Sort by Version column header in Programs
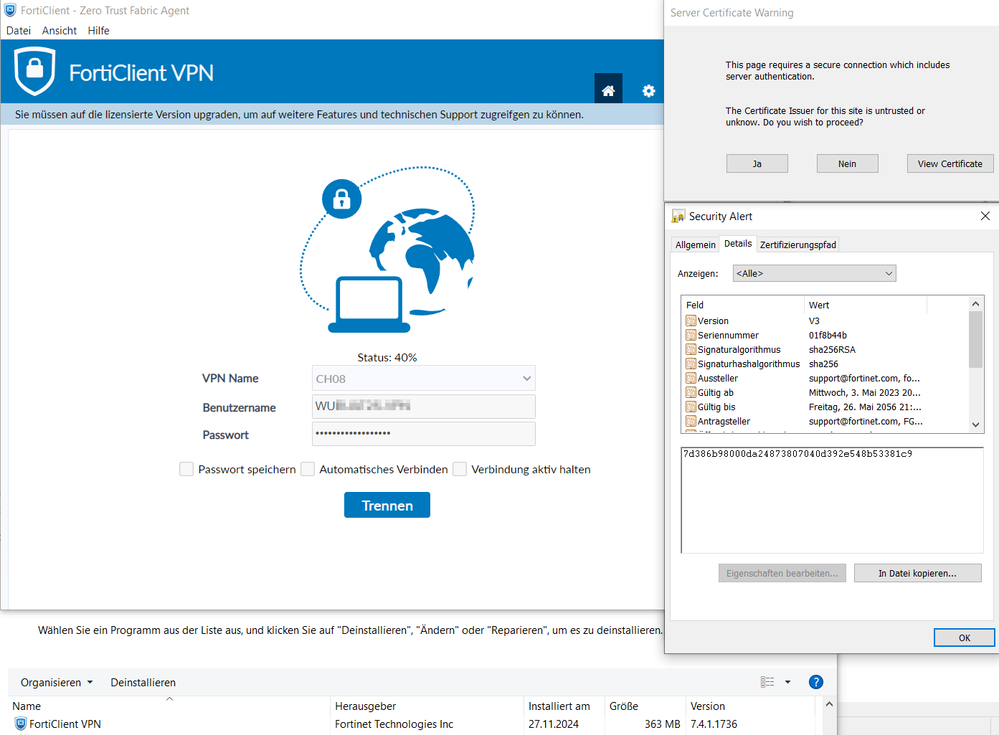 pyautogui.click(x=751, y=706)
